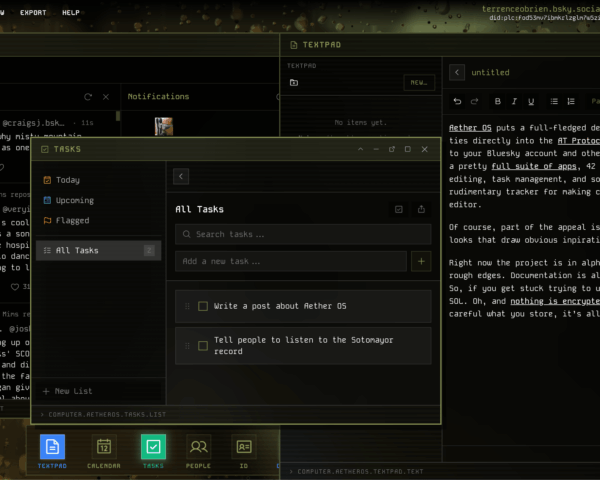This screenshot has width=600, height=480.
Task: Toggle show completed icon in All Tasks header
Action: click(399, 209)
